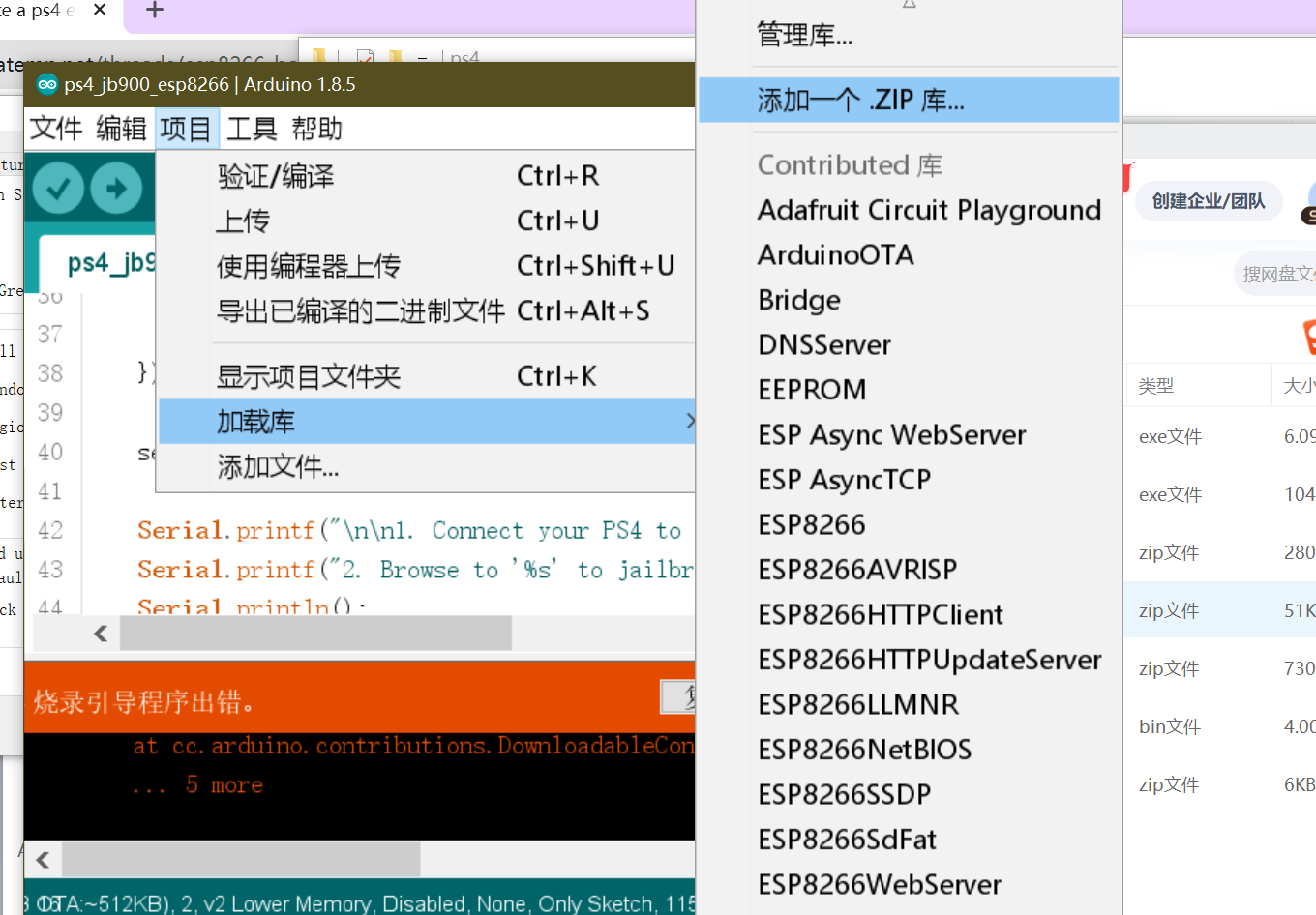Open the 帮助 menu
This screenshot has width=1316, height=915.
pos(316,129)
